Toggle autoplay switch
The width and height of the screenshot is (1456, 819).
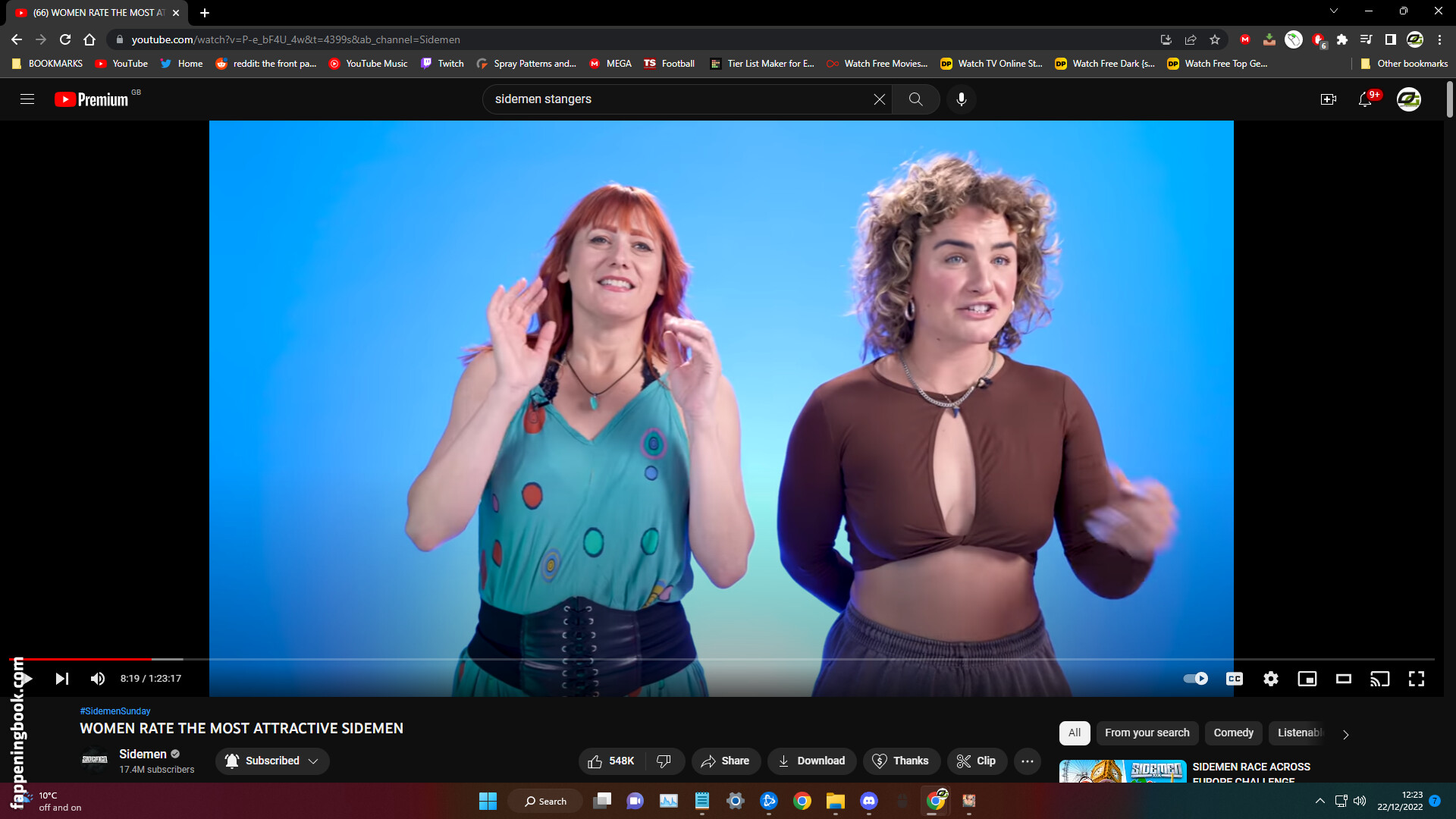[1195, 679]
